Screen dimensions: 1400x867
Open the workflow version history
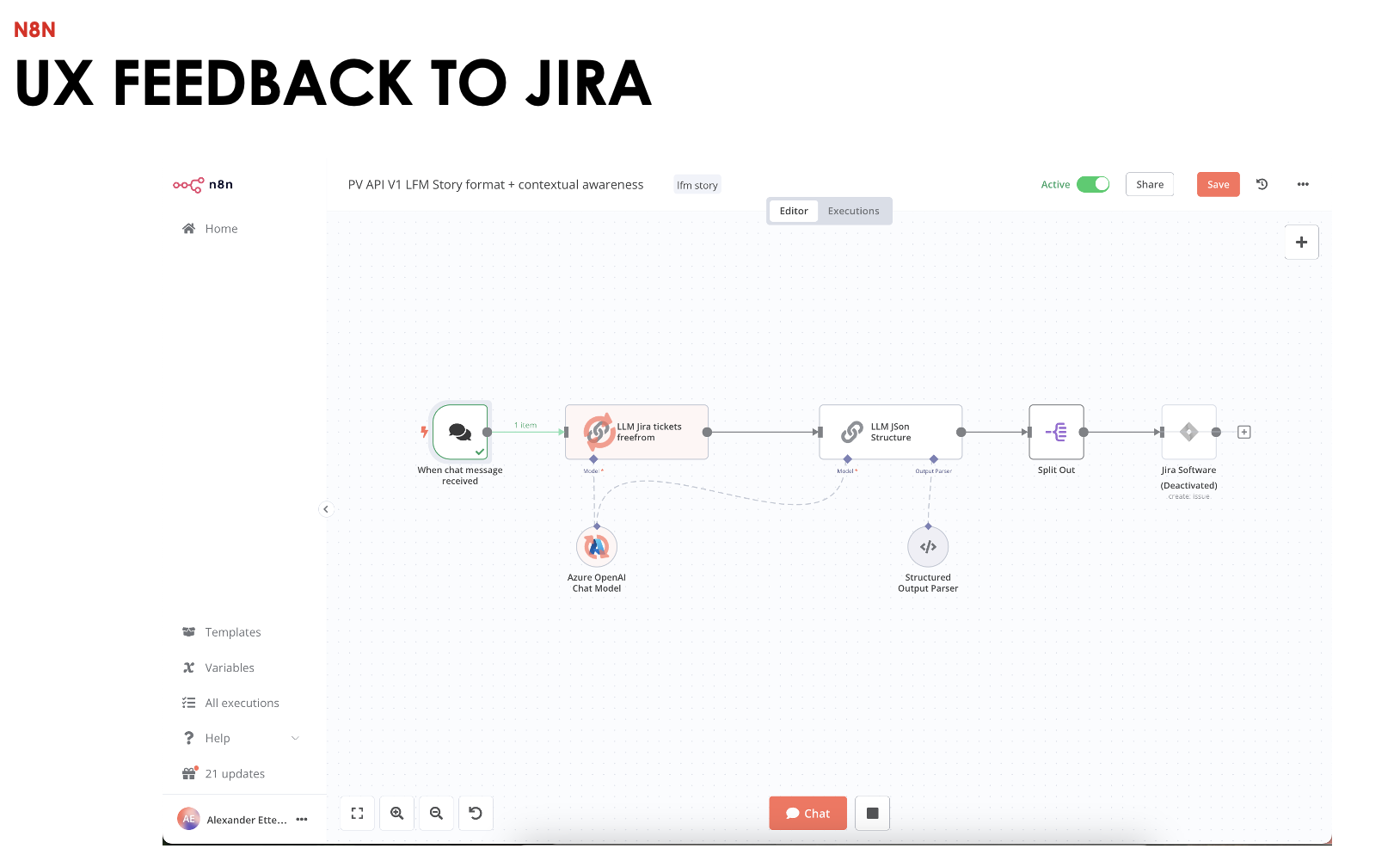click(1261, 184)
